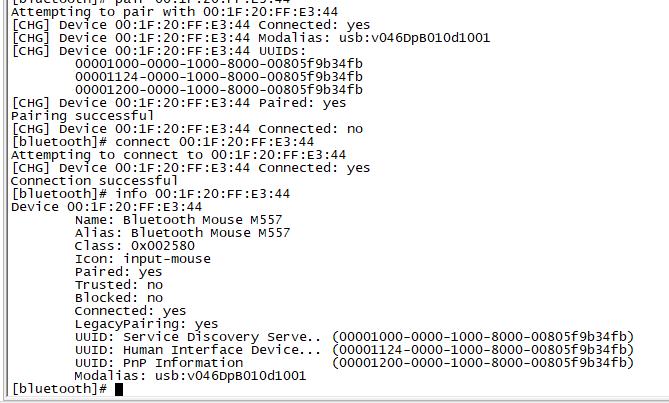
Task: Click the 'Attempting to connect to' line
Action: (x=178, y=155)
